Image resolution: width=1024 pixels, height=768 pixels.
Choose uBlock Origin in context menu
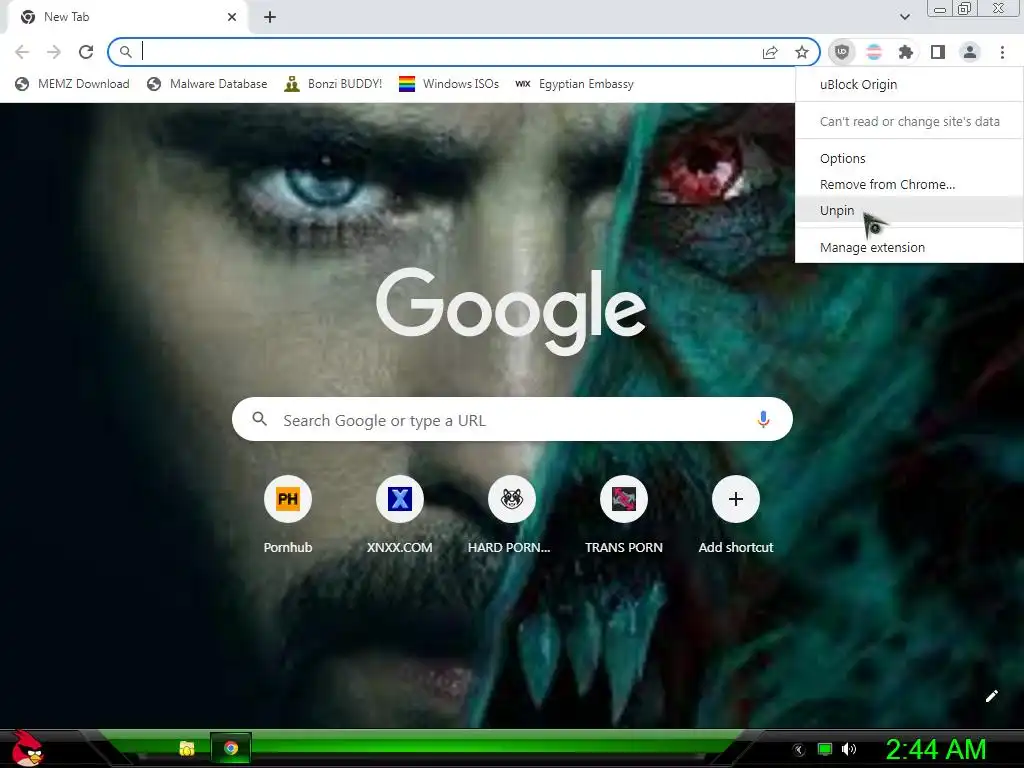pyautogui.click(x=909, y=84)
